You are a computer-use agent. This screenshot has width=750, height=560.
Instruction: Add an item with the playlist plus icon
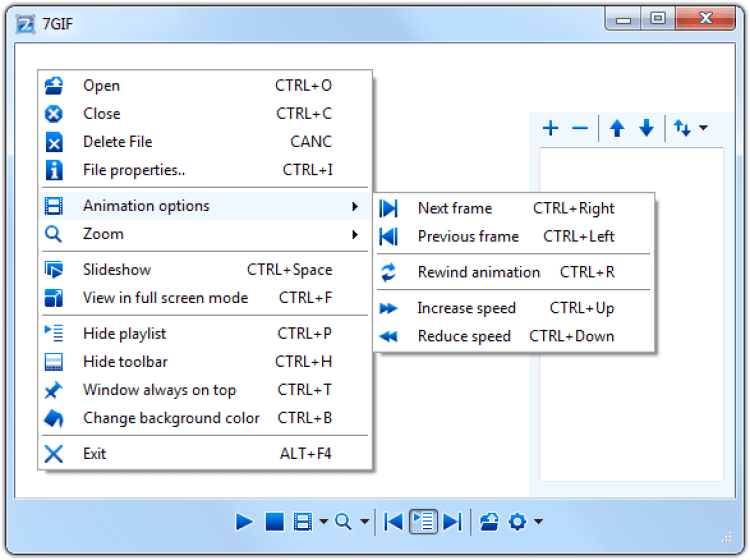point(551,128)
